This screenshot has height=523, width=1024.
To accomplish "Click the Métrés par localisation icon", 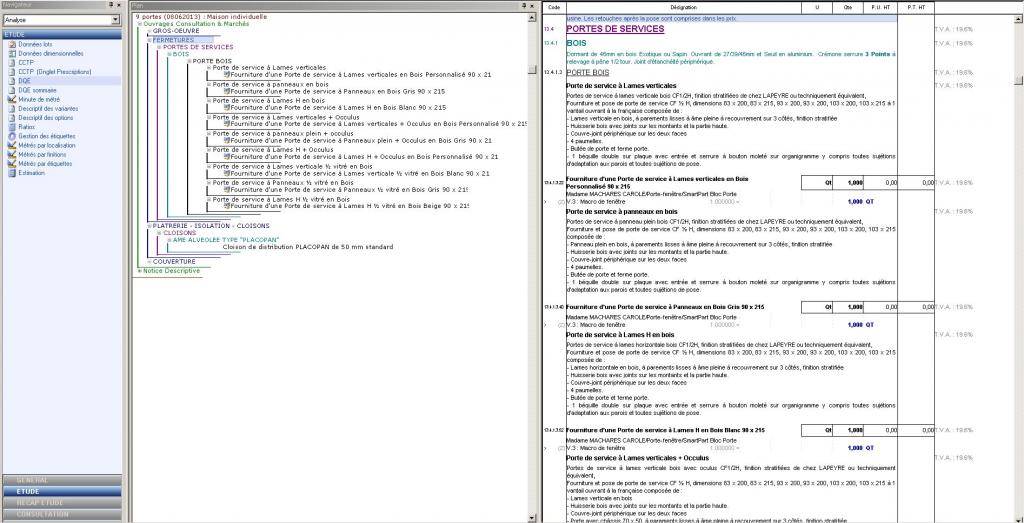I will pos(12,145).
